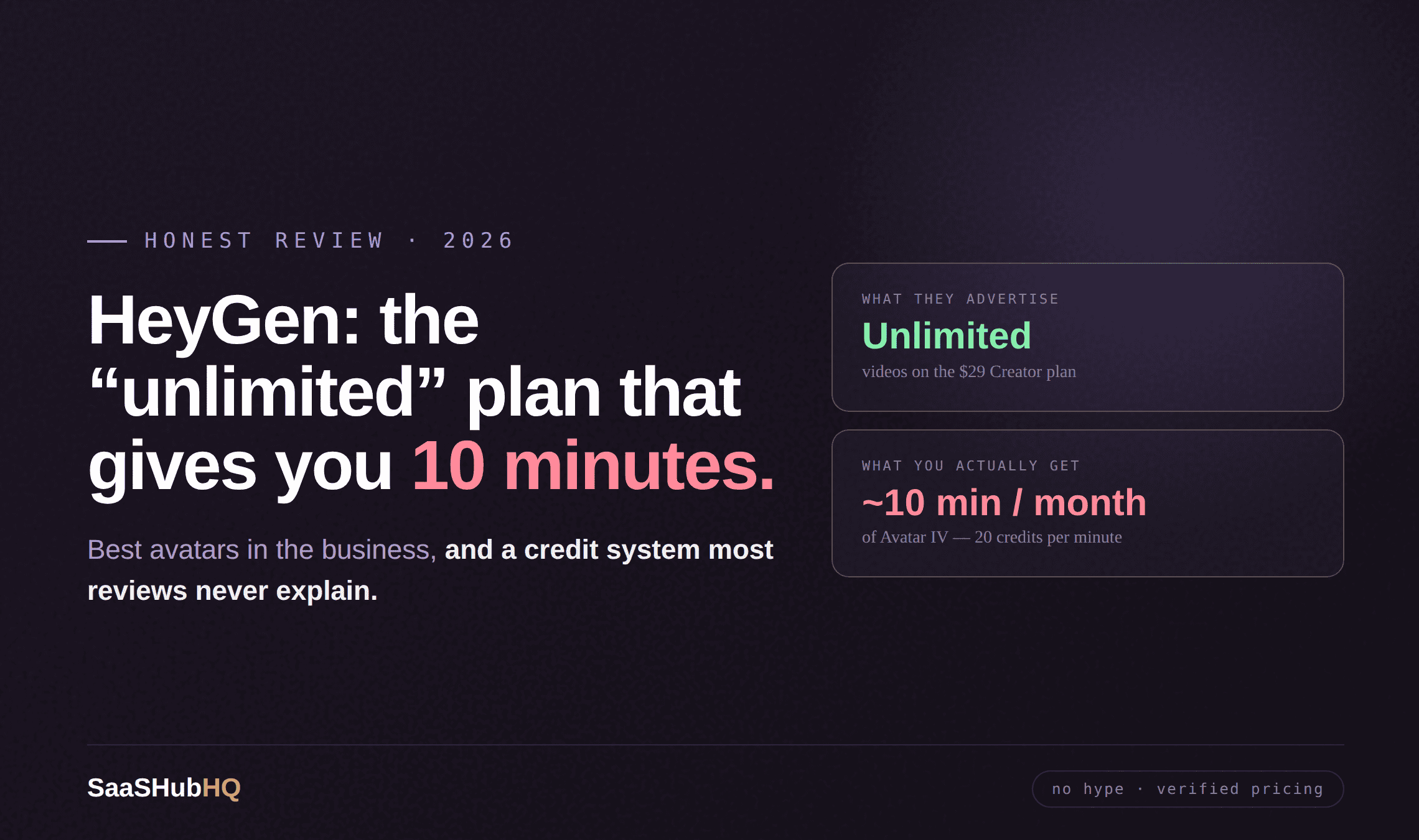
Task: Click the orange "HQ" part of the logo
Action: coord(222,788)
